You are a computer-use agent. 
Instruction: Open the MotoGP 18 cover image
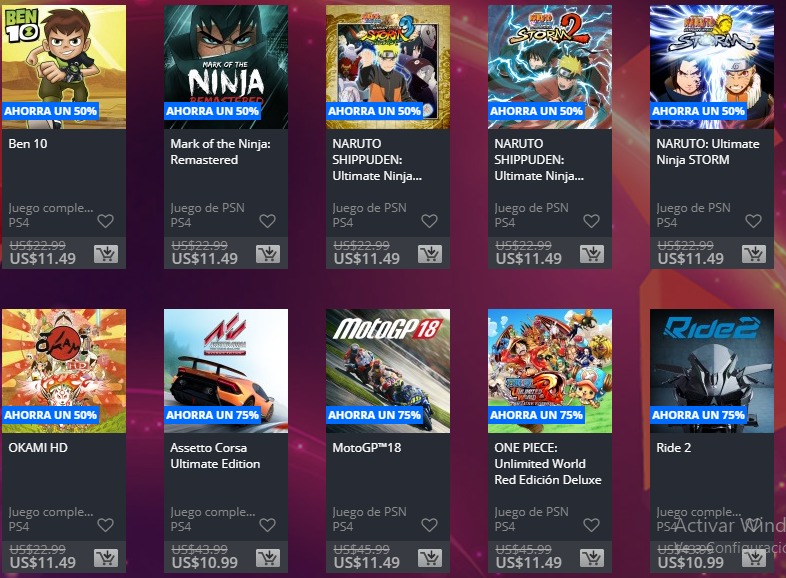coord(387,370)
